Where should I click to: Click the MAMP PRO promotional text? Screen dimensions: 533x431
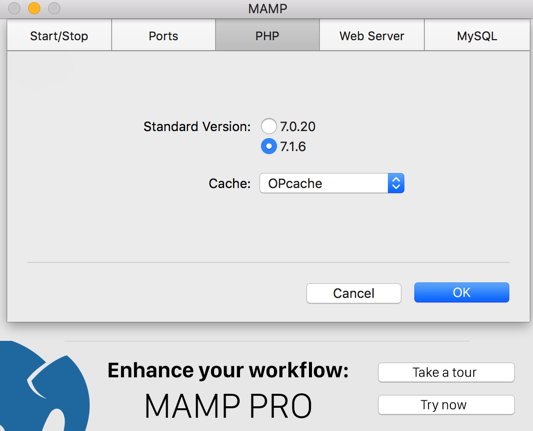click(228, 406)
